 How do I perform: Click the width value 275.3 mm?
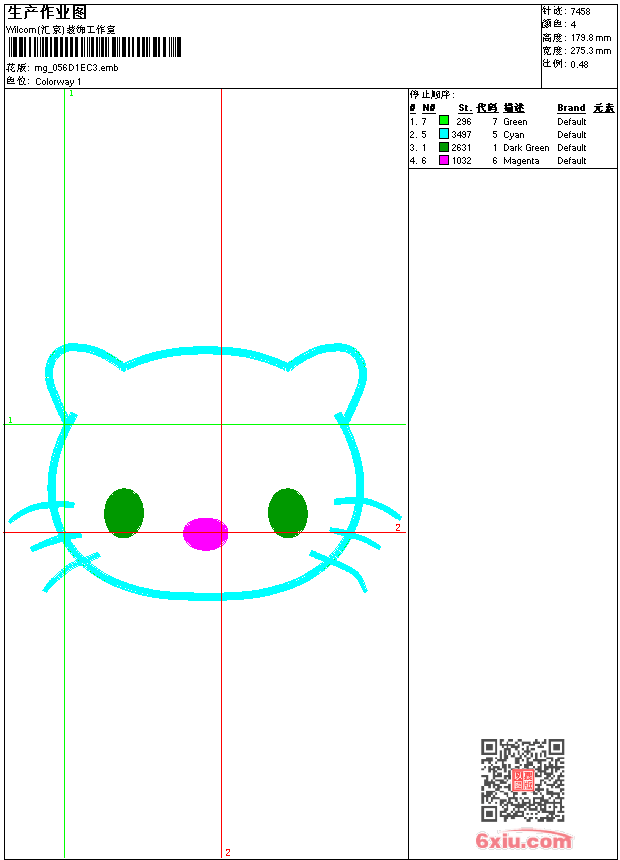click(x=590, y=51)
